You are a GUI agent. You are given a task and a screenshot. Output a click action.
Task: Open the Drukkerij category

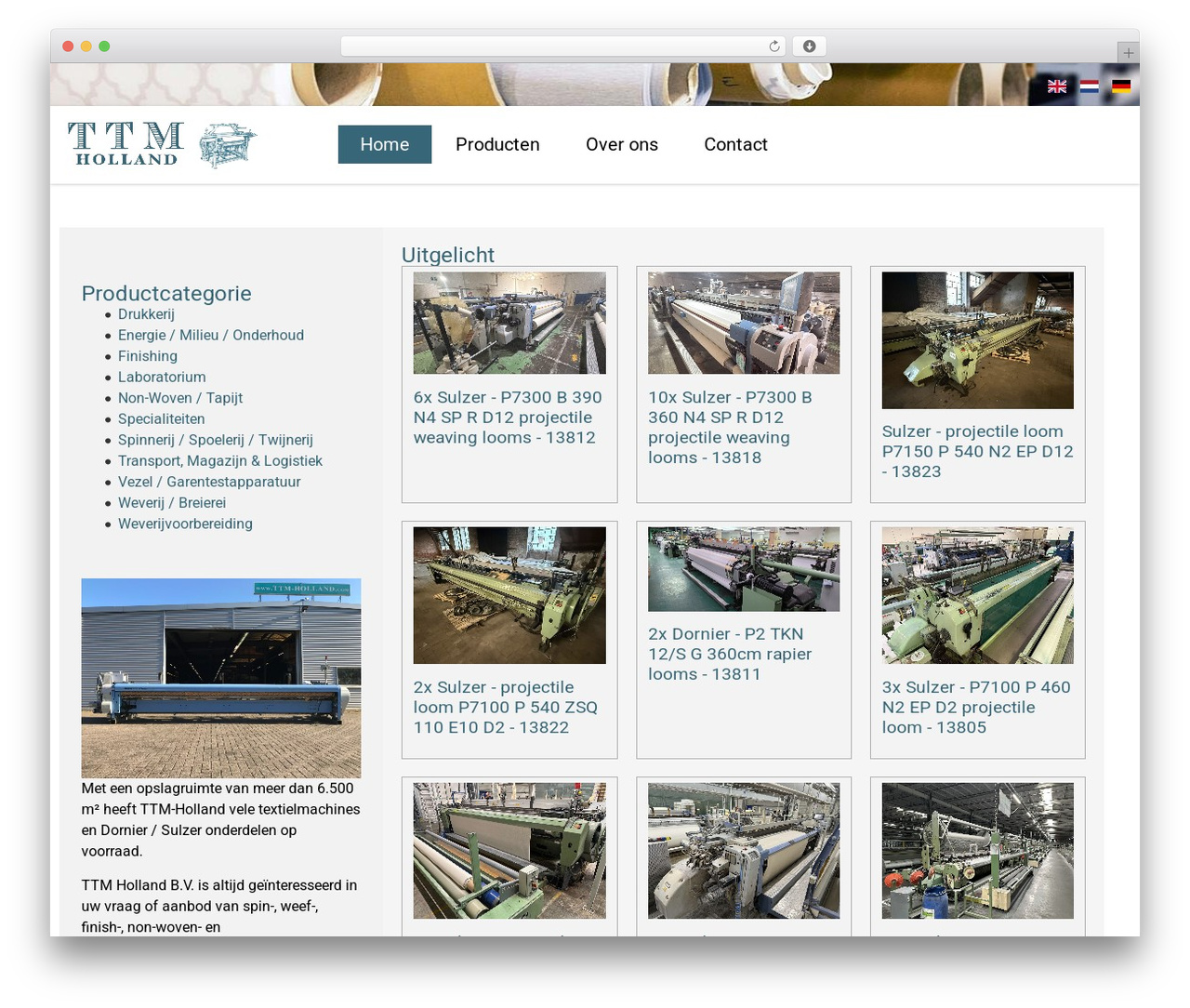[x=146, y=314]
